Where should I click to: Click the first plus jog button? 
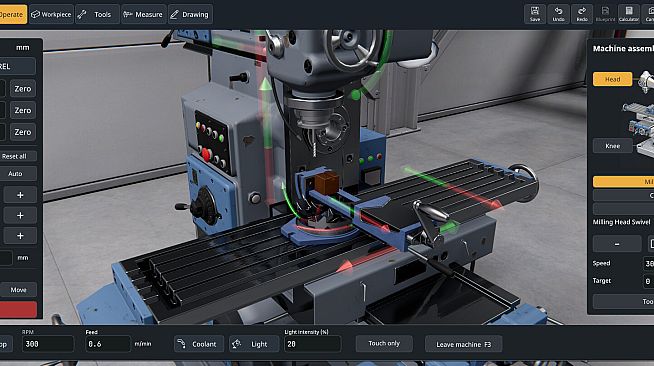(x=20, y=195)
